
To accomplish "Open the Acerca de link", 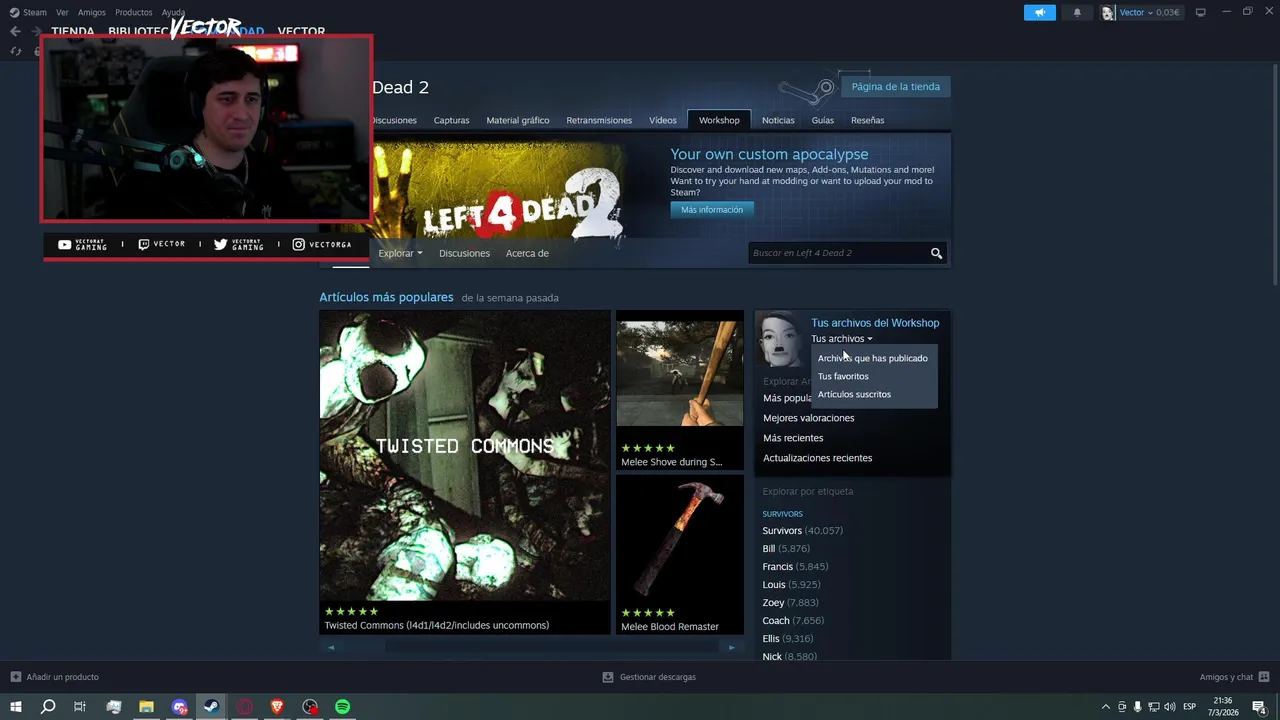I will pyautogui.click(x=527, y=253).
